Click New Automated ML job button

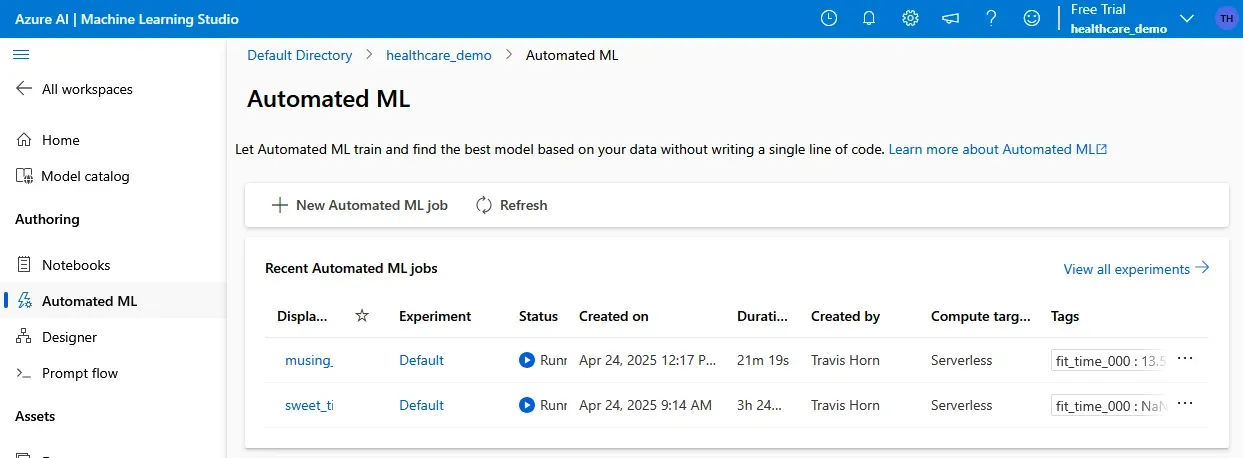(360, 205)
